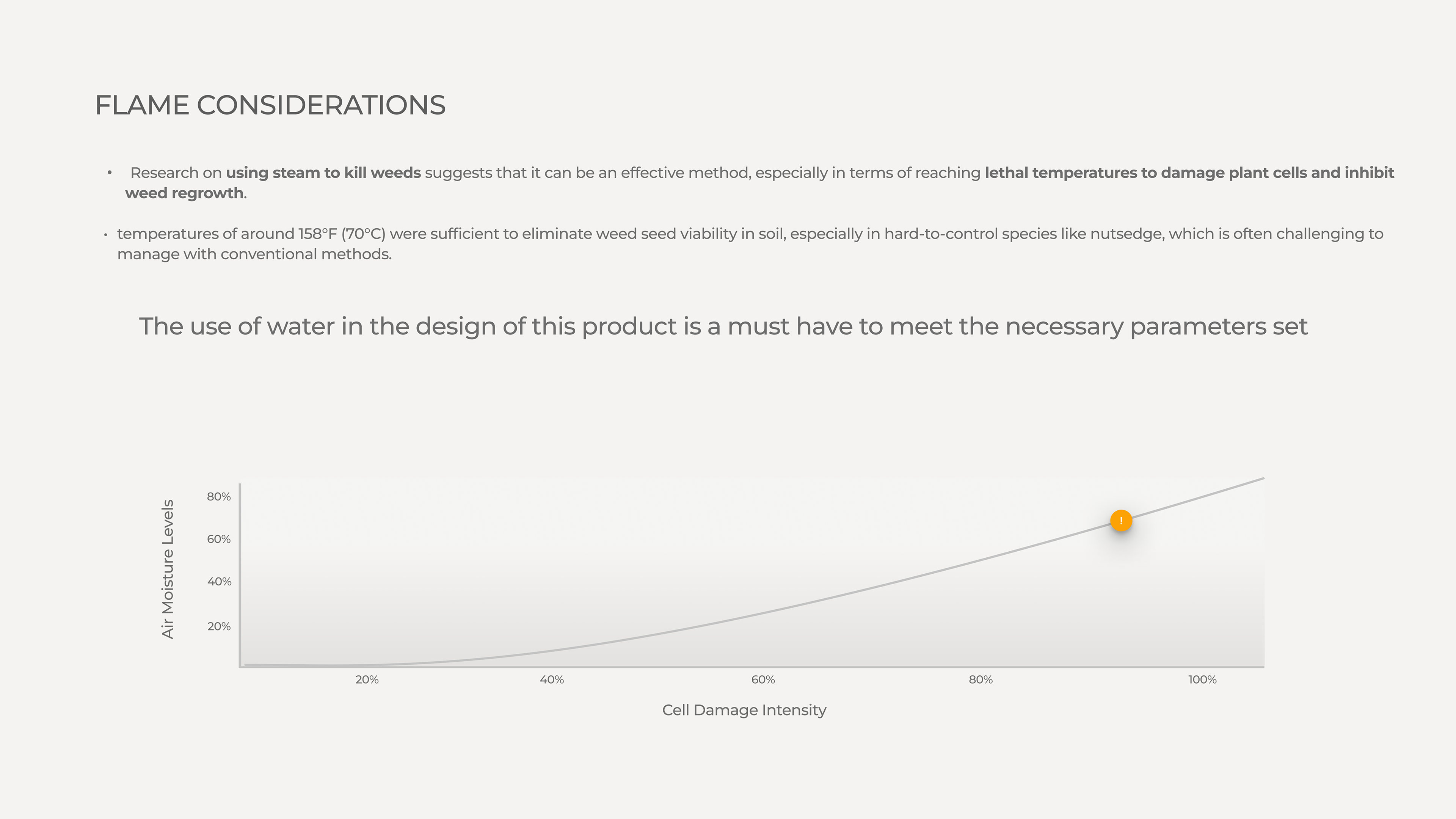This screenshot has height=819, width=1456.
Task: Click the 100% label on the Cell Damage axis
Action: pyautogui.click(x=1202, y=680)
